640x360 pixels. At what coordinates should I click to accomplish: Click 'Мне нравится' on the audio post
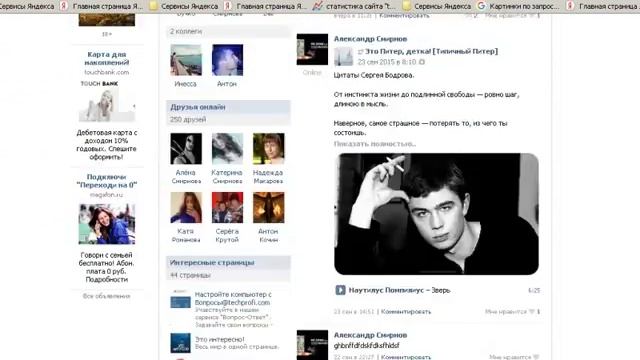coord(506,312)
